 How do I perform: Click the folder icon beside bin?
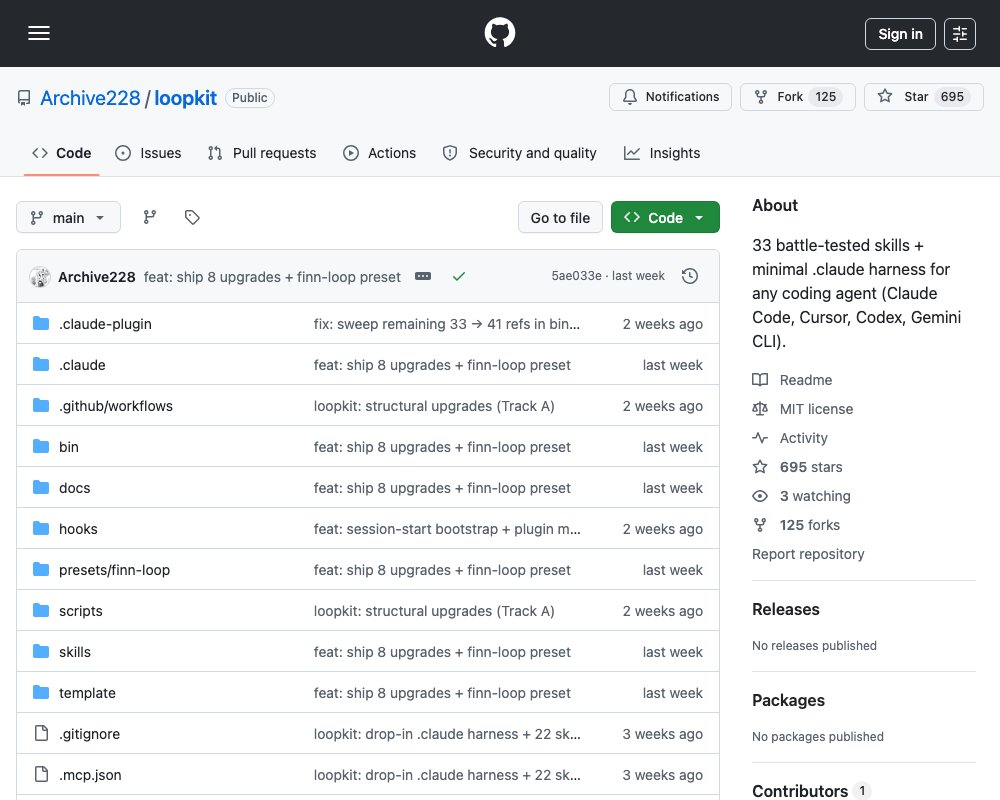[x=41, y=447]
